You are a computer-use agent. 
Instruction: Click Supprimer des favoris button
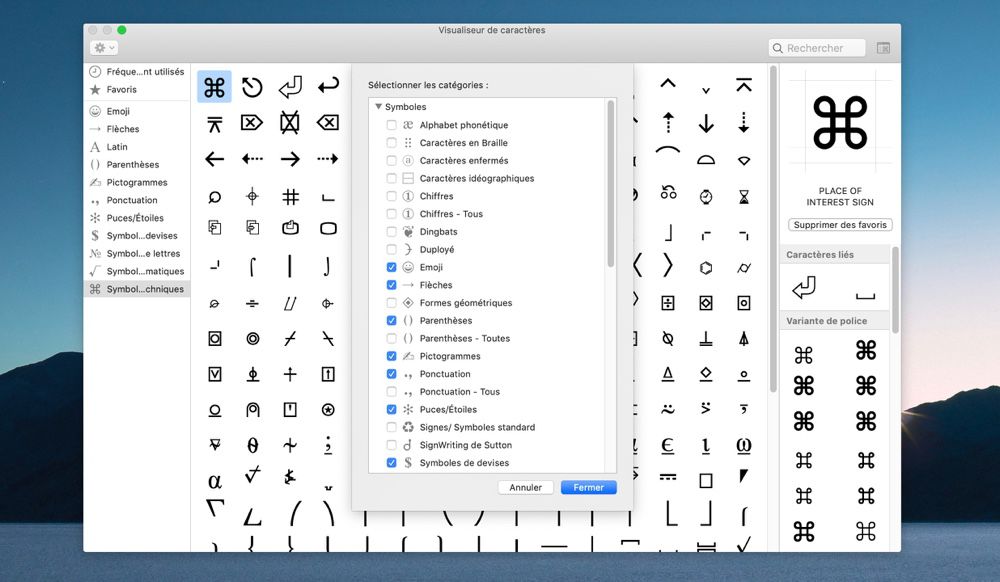pyautogui.click(x=840, y=225)
